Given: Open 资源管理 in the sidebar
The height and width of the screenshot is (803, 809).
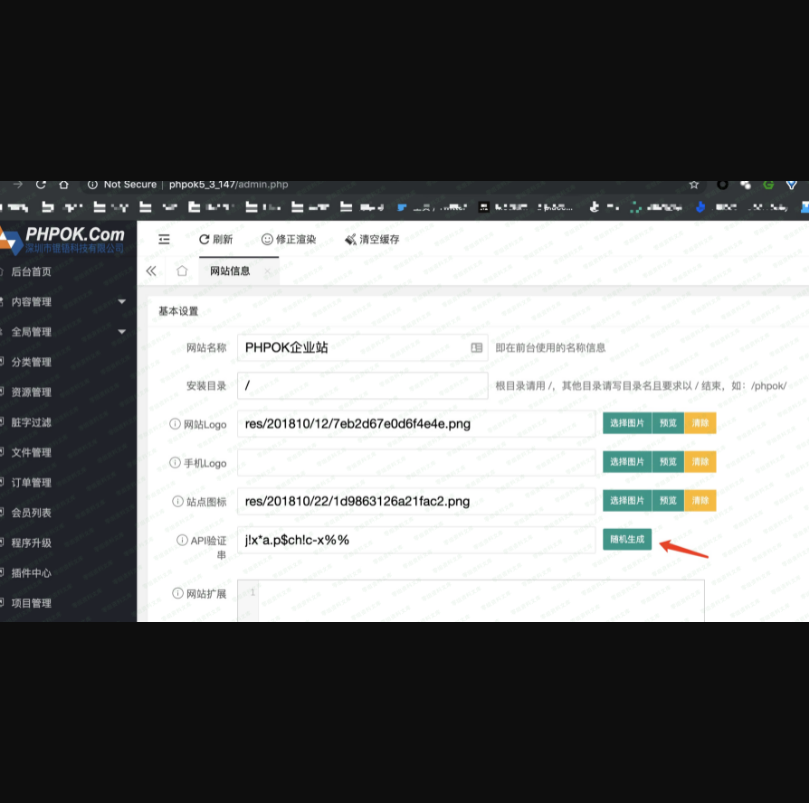Looking at the screenshot, I should pyautogui.click(x=31, y=392).
